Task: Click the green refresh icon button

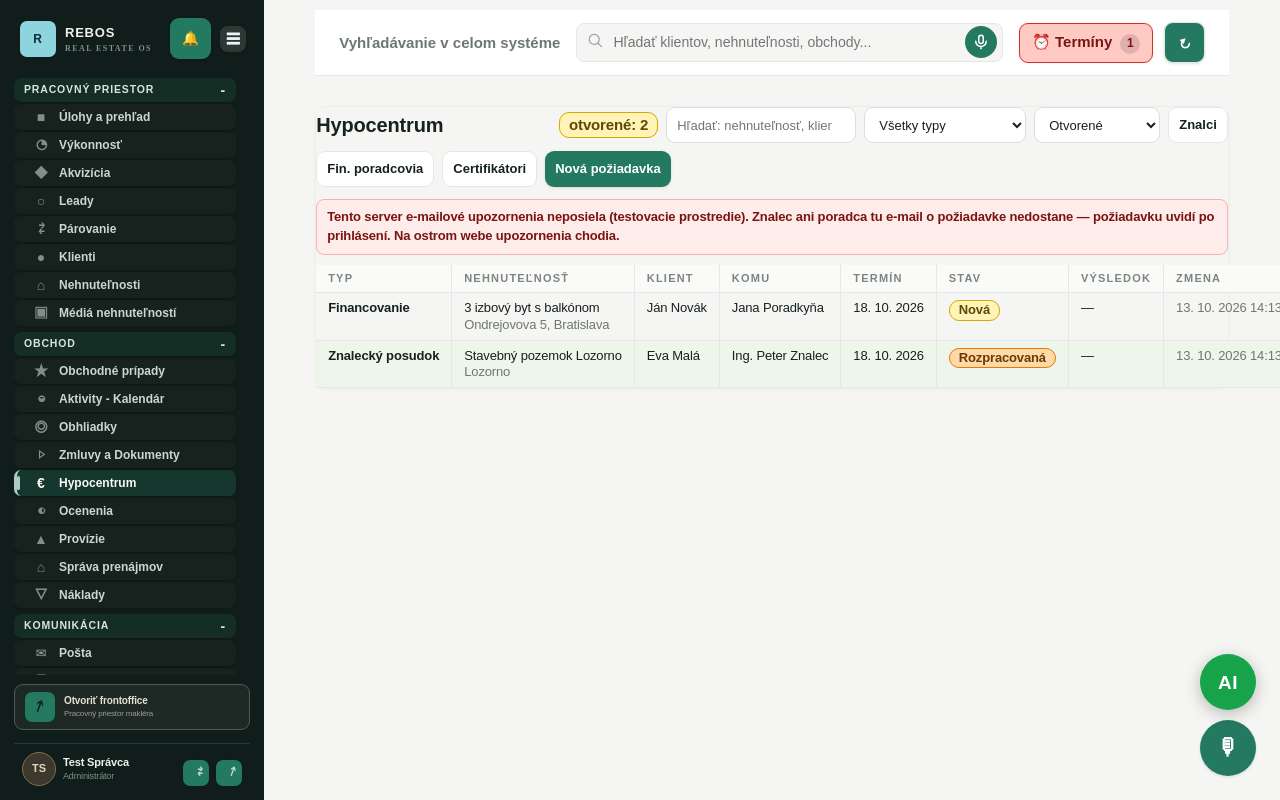Action: coord(1185,43)
